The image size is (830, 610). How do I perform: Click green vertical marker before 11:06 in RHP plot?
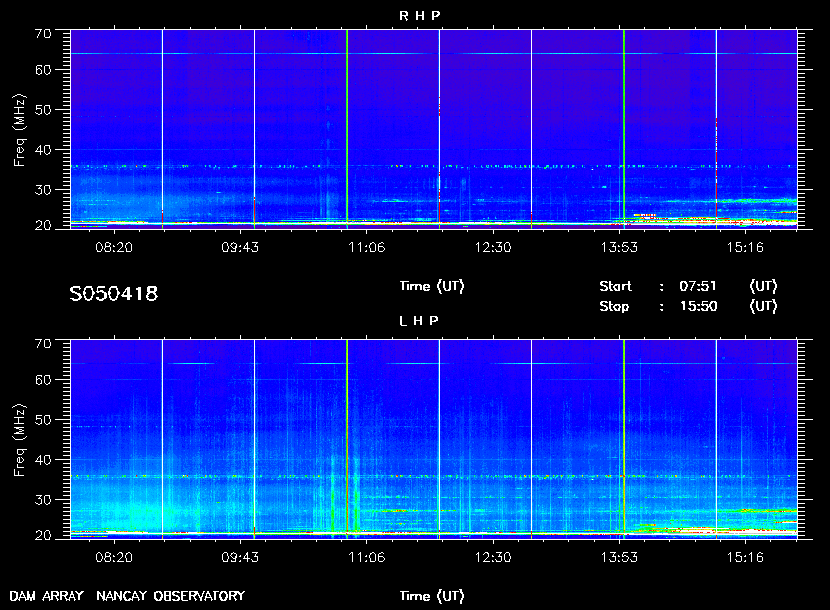pos(347,129)
